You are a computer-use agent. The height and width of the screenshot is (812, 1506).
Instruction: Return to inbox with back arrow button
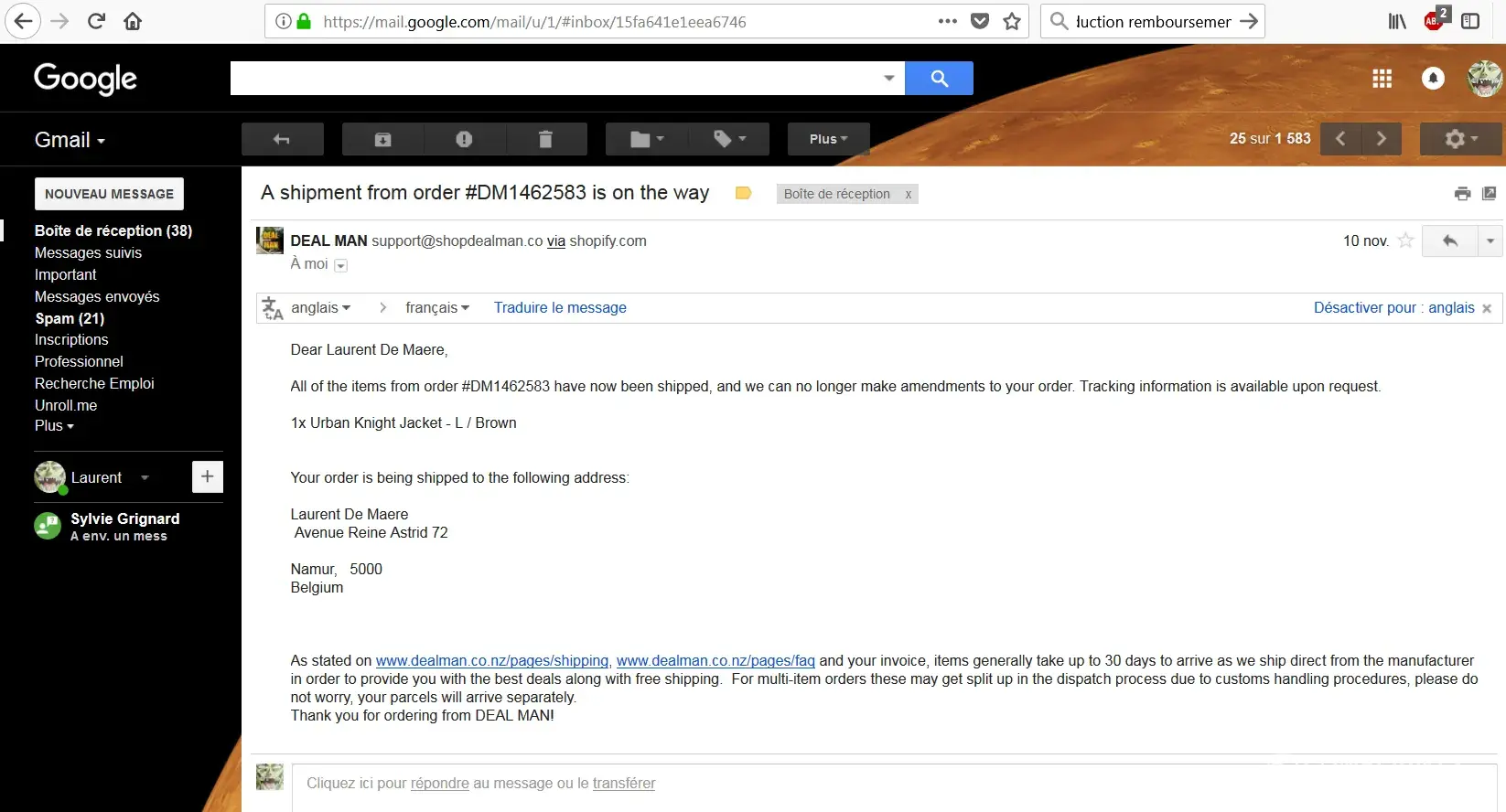click(x=282, y=139)
